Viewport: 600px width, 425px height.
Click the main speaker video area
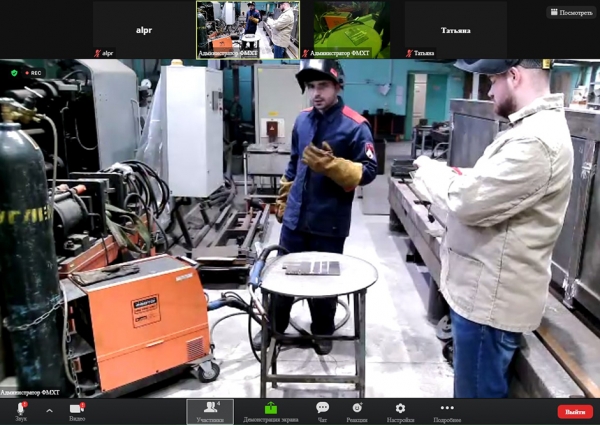point(300,230)
